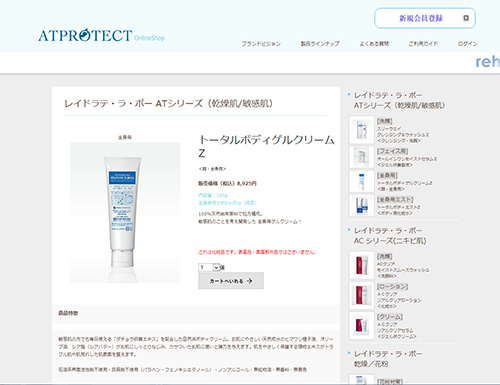This screenshot has width=500, height=385.
Task: Click the product title トータルボディゲルクリーム Z
Action: click(x=266, y=146)
